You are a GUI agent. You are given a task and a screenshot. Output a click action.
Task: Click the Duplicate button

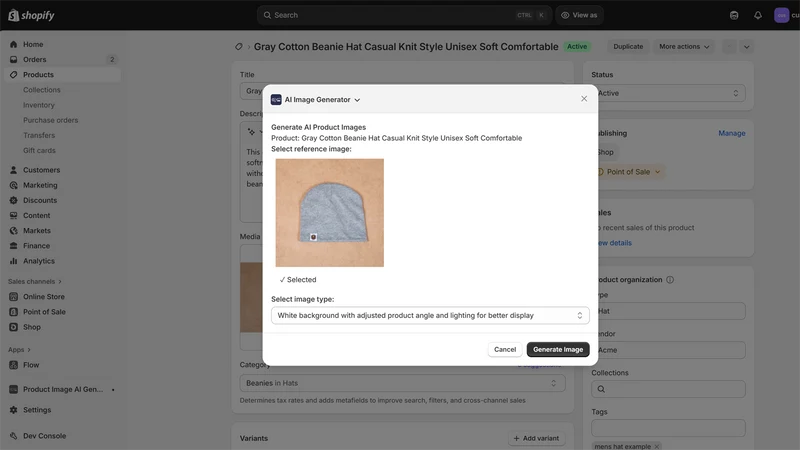[x=628, y=46]
